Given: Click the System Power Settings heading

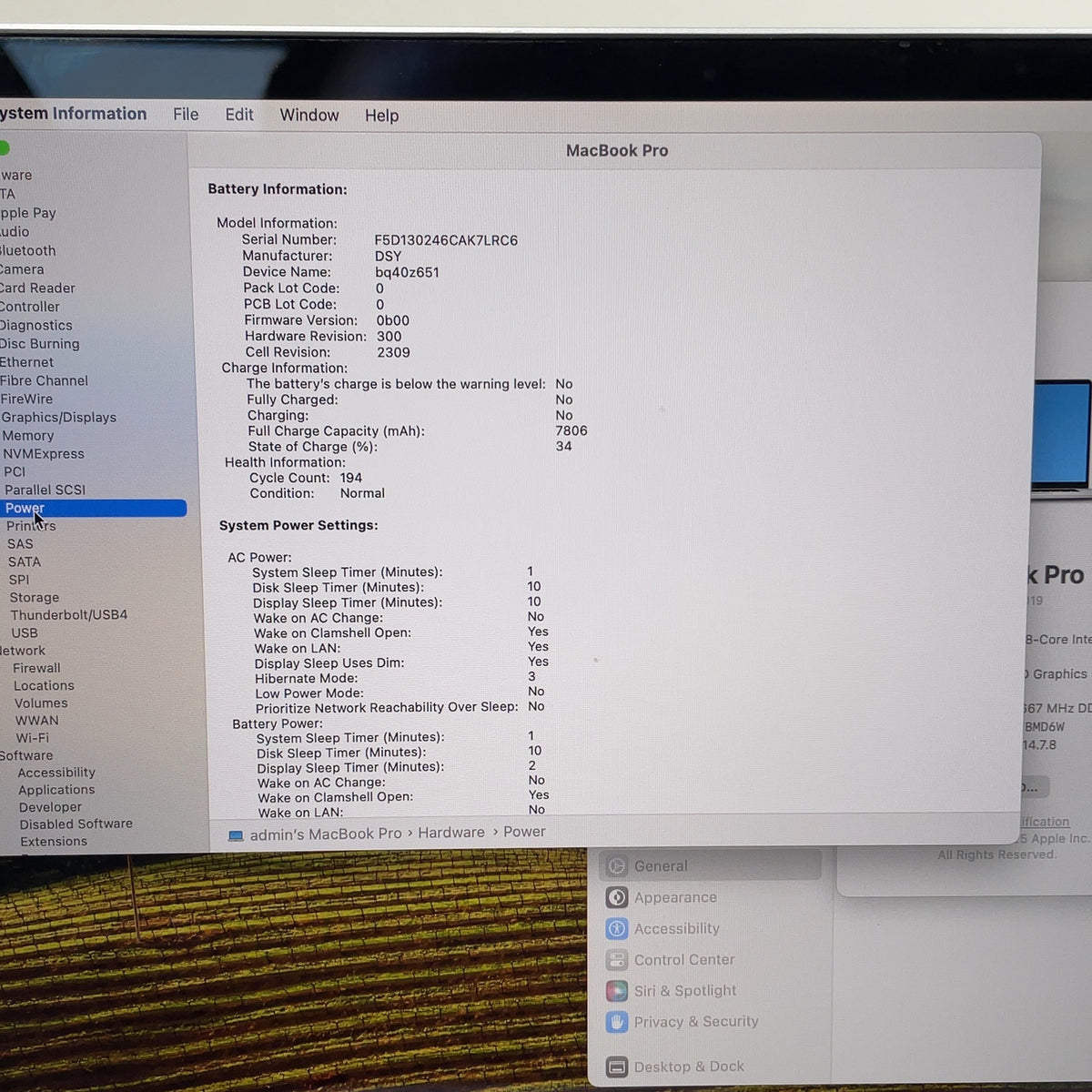Looking at the screenshot, I should coord(298,525).
